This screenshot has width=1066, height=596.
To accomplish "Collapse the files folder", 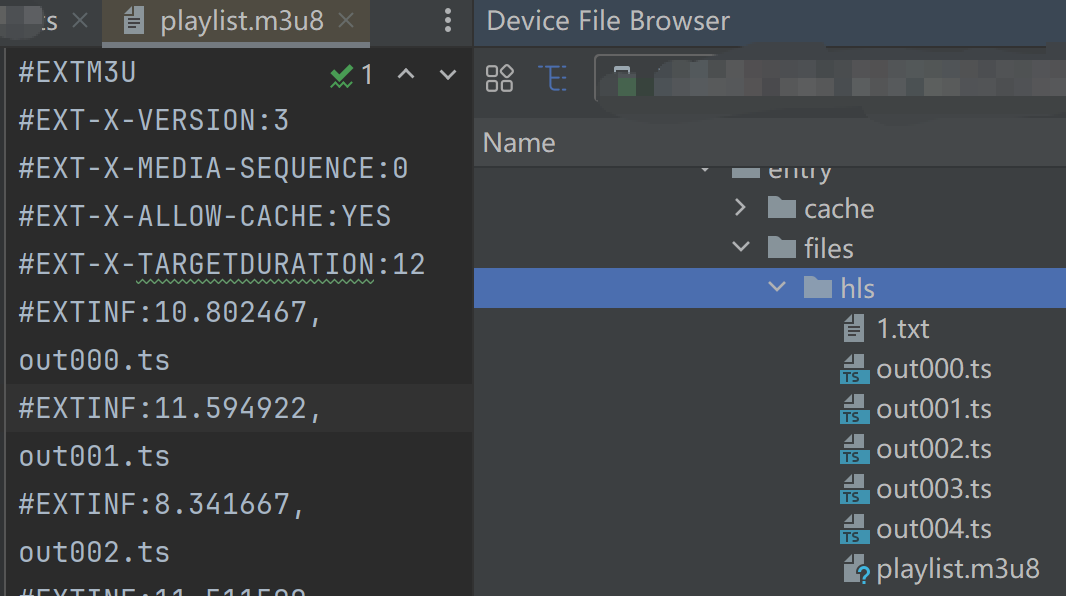I will coord(740,248).
